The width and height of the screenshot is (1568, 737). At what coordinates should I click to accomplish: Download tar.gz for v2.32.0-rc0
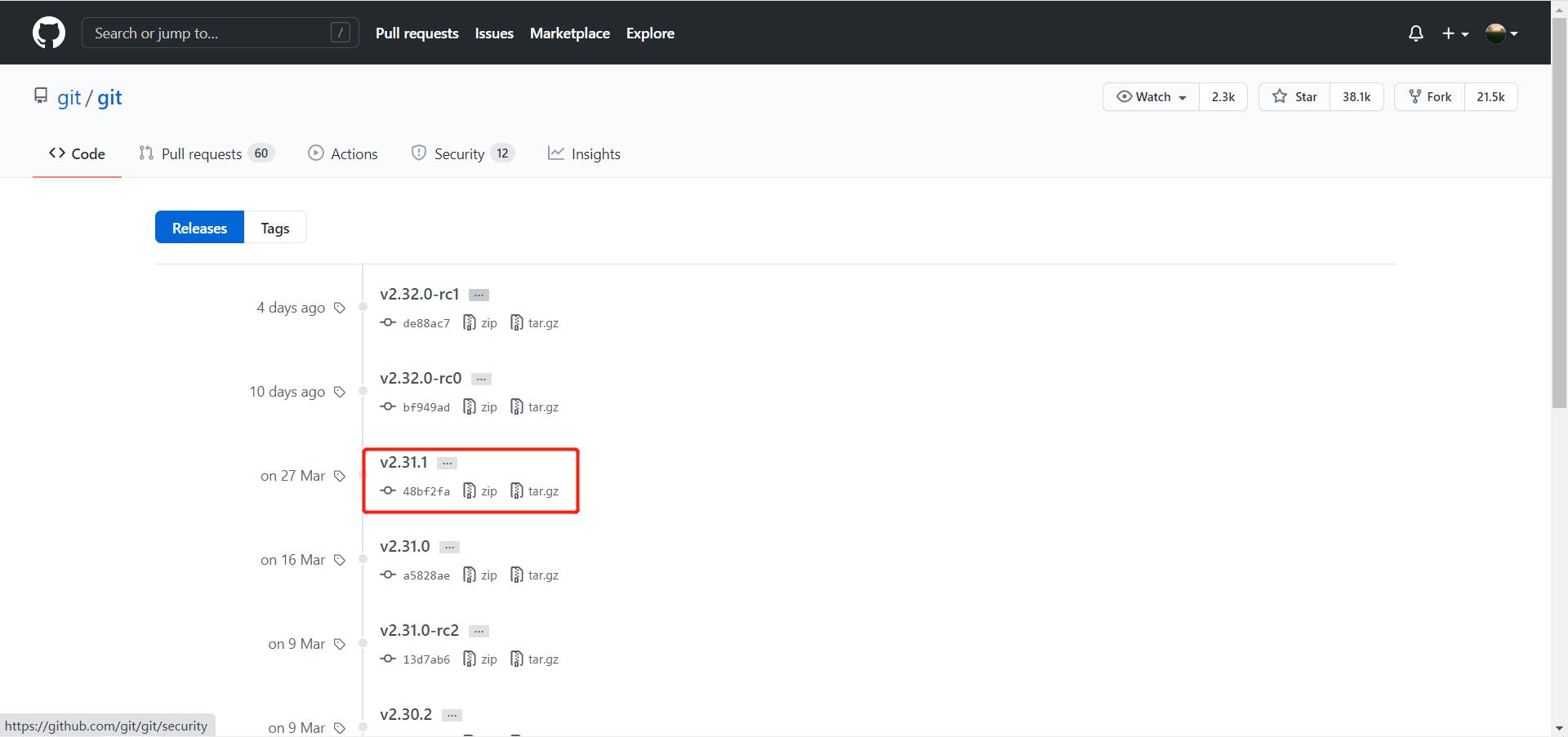(535, 407)
